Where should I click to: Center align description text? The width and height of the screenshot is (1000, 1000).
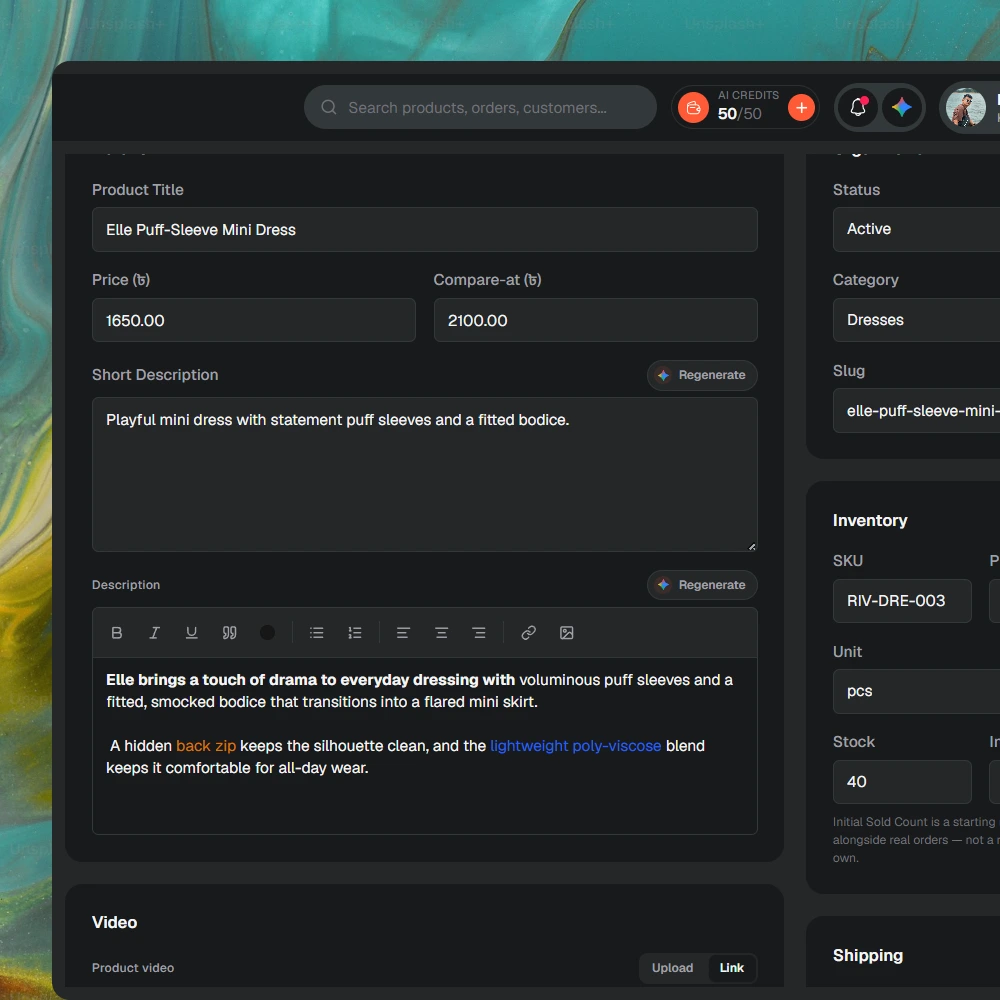tap(441, 633)
